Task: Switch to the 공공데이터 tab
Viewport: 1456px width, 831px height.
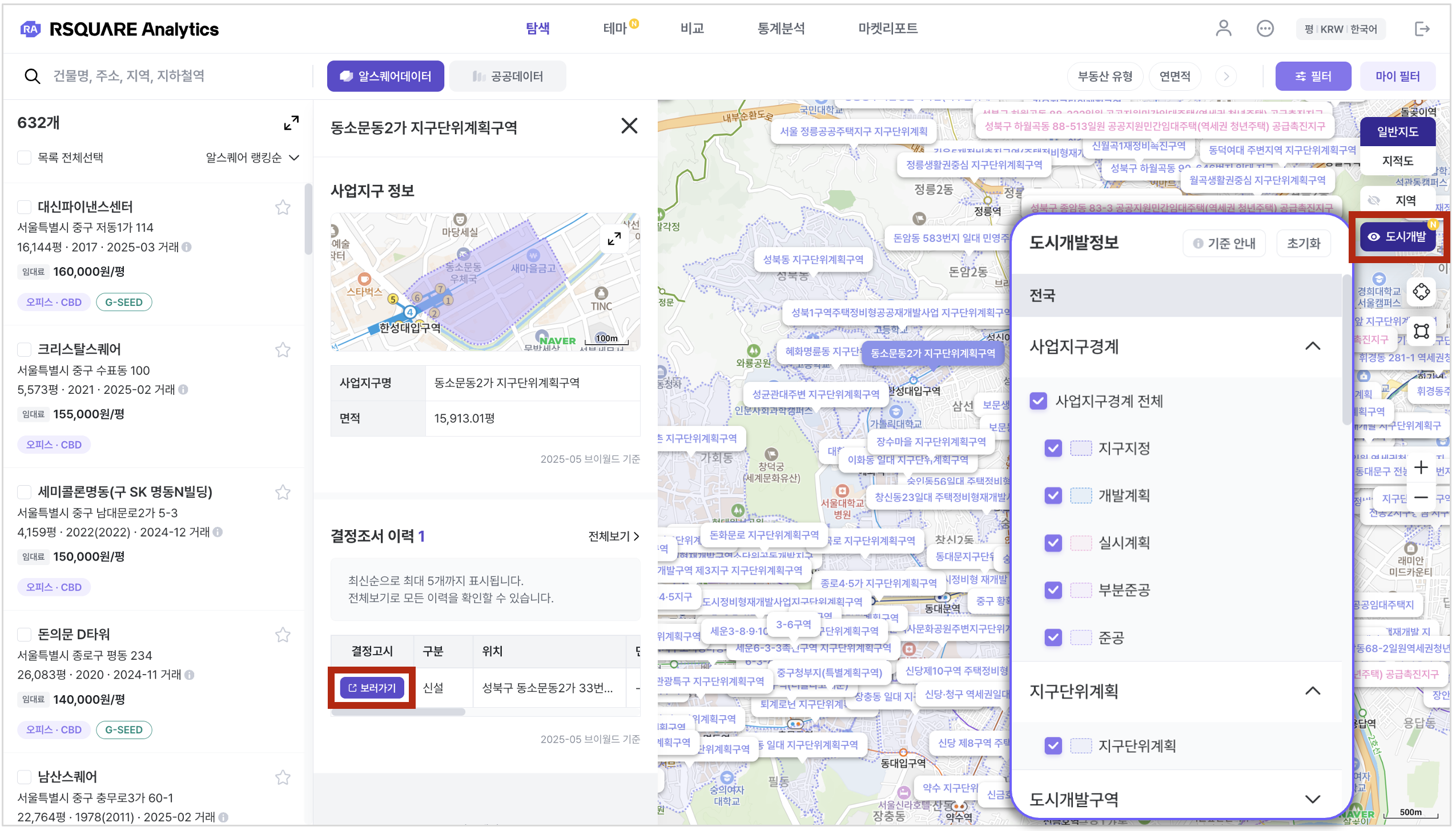Action: [508, 76]
